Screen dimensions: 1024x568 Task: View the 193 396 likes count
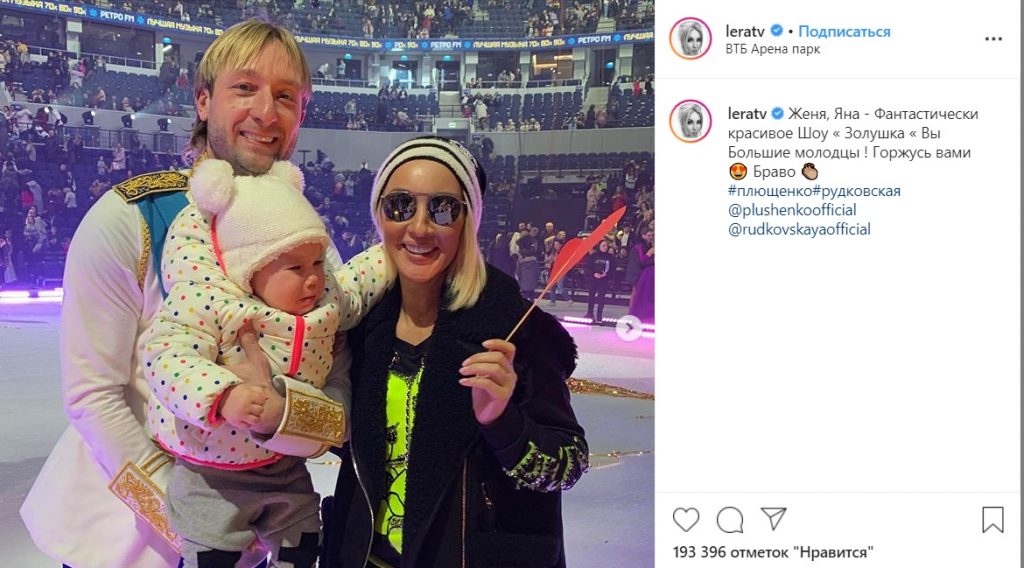773,552
